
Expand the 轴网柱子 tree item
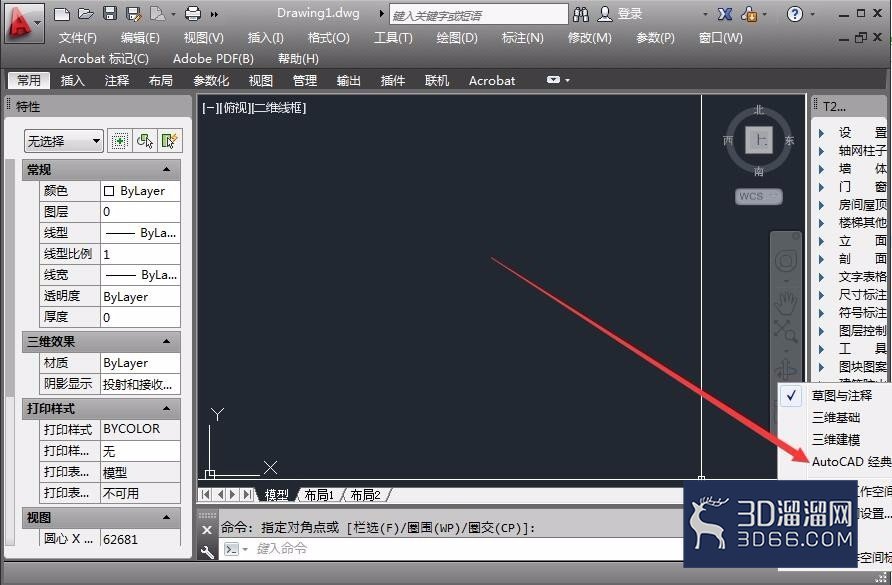[x=821, y=151]
